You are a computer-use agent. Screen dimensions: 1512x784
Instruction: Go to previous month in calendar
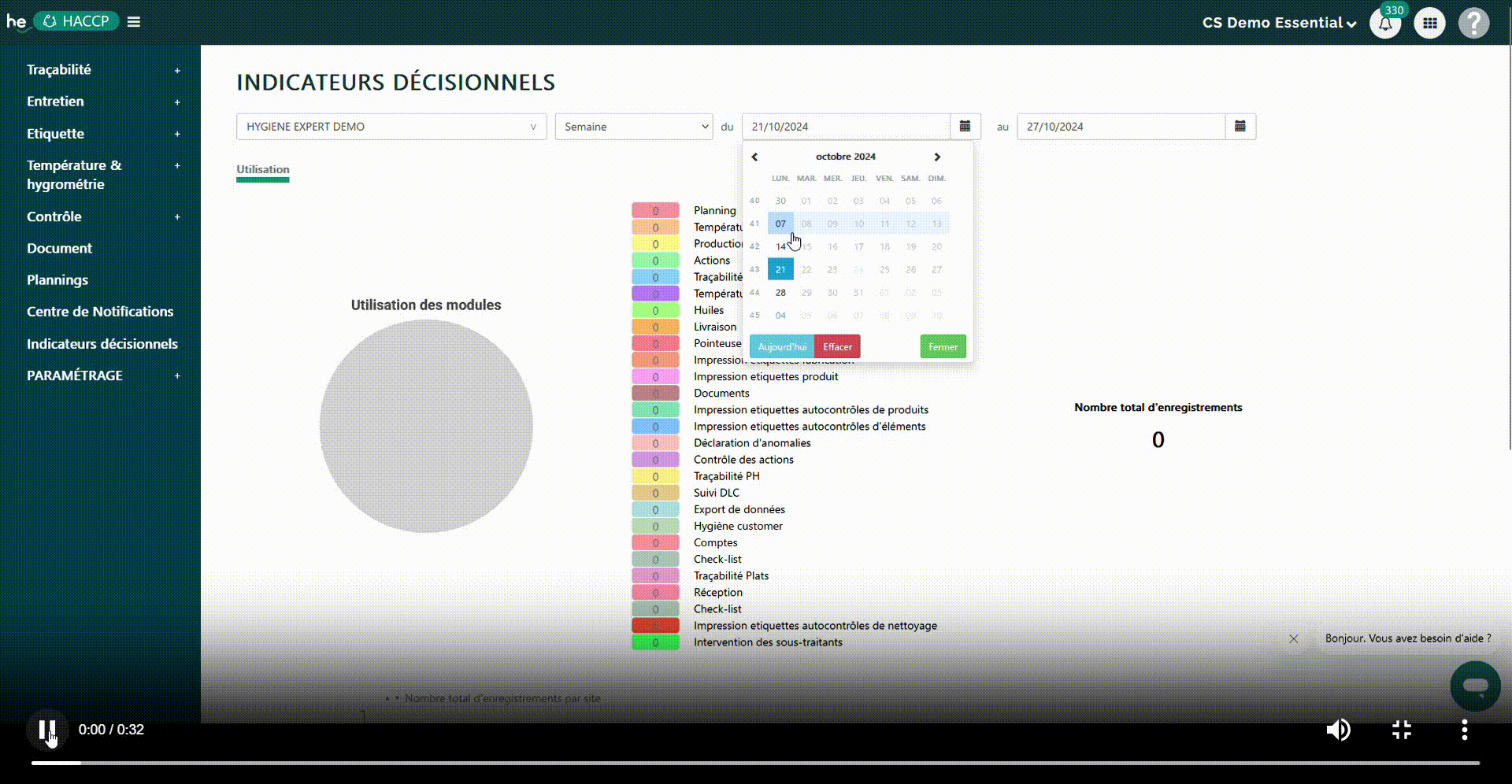[754, 157]
